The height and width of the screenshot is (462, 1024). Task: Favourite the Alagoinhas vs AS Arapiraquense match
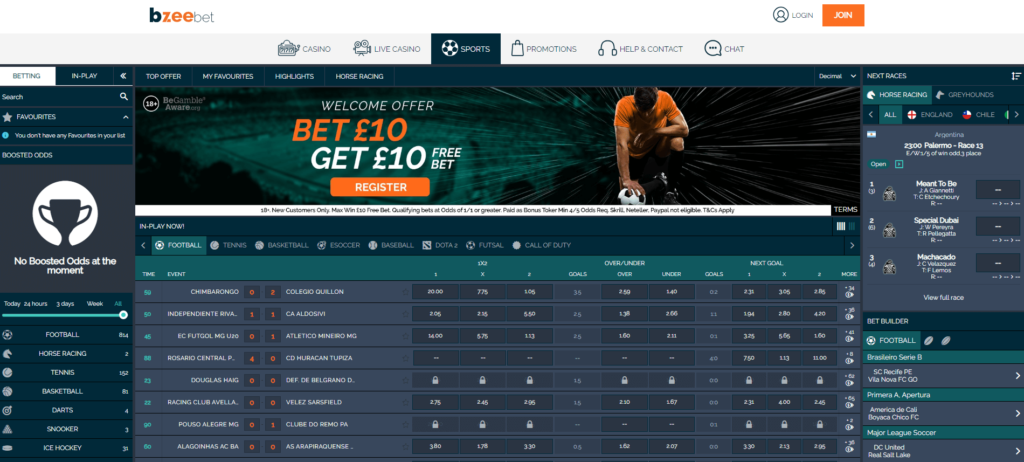click(406, 446)
